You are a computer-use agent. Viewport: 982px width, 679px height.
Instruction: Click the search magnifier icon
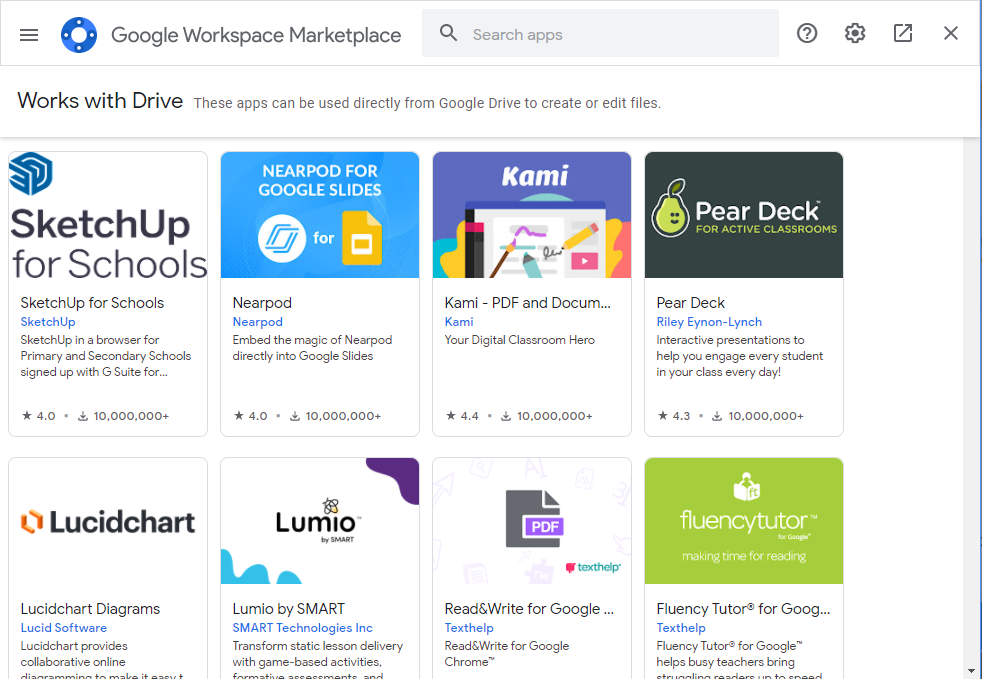(449, 34)
